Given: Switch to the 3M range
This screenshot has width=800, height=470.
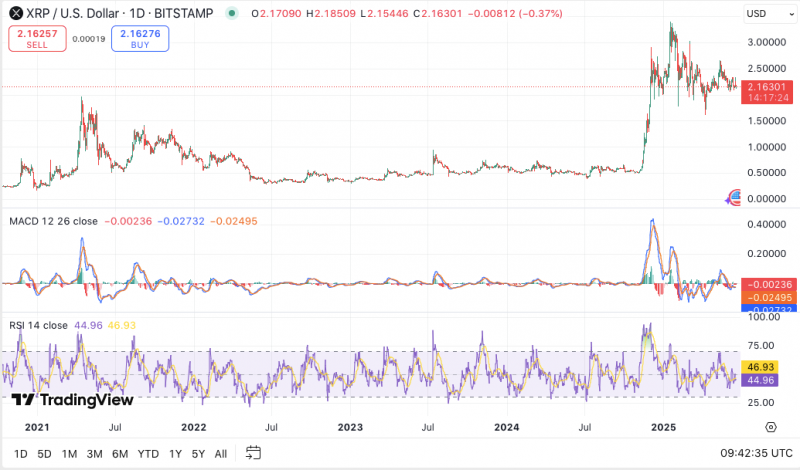Looking at the screenshot, I should [94, 454].
